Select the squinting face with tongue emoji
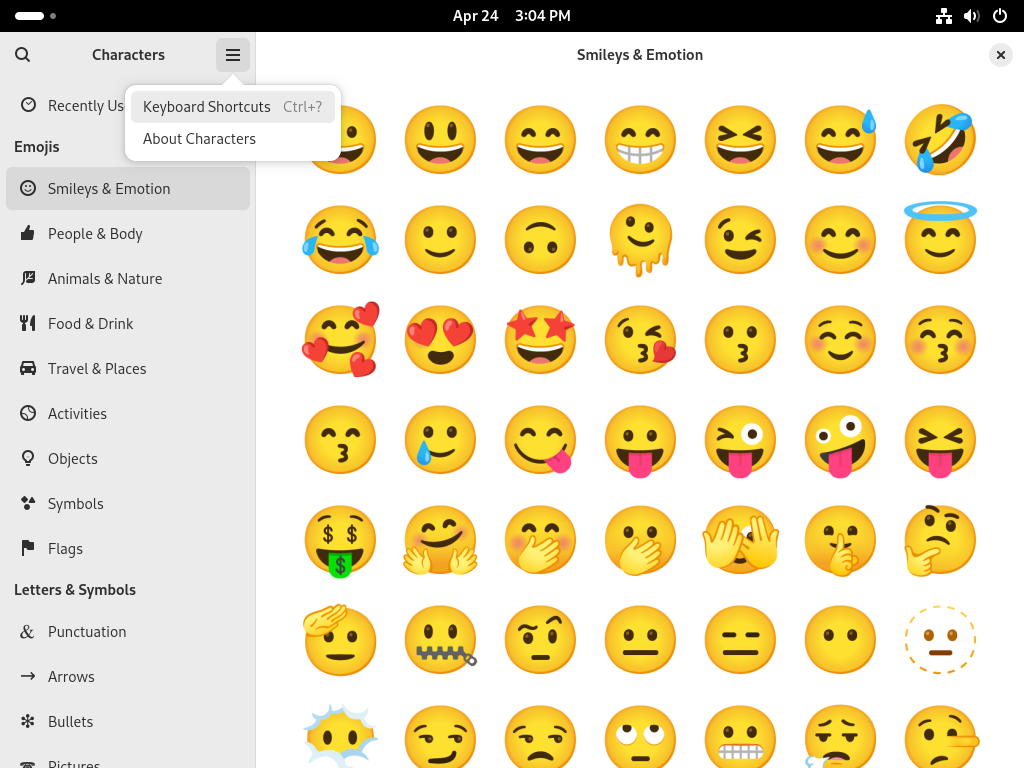 pyautogui.click(x=940, y=440)
